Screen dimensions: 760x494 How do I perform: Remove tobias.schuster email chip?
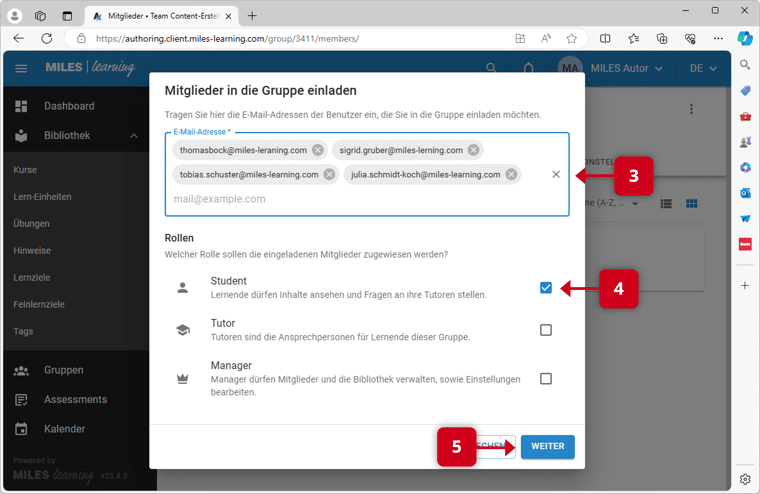(x=330, y=174)
